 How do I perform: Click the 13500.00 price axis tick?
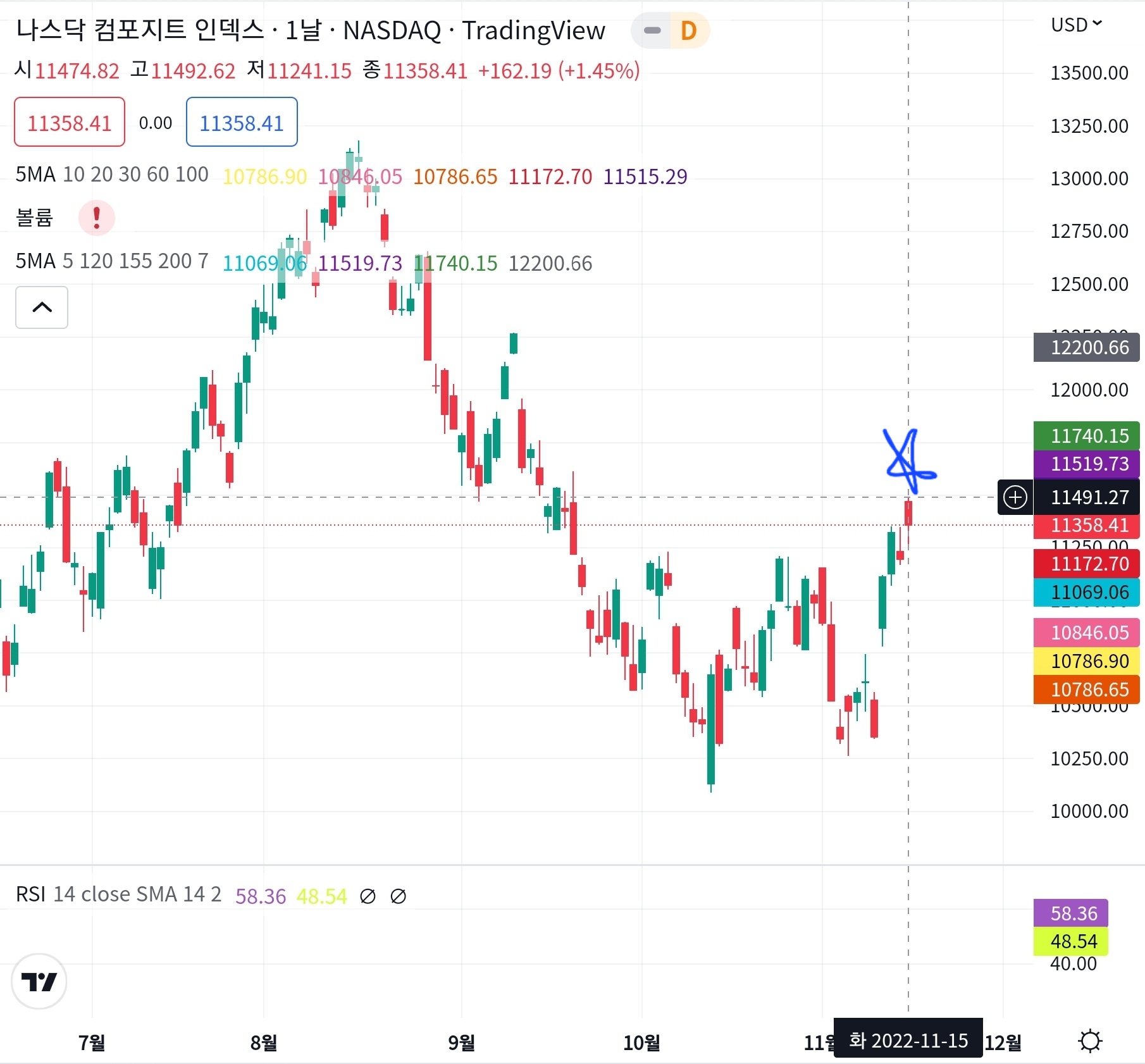pyautogui.click(x=1089, y=73)
